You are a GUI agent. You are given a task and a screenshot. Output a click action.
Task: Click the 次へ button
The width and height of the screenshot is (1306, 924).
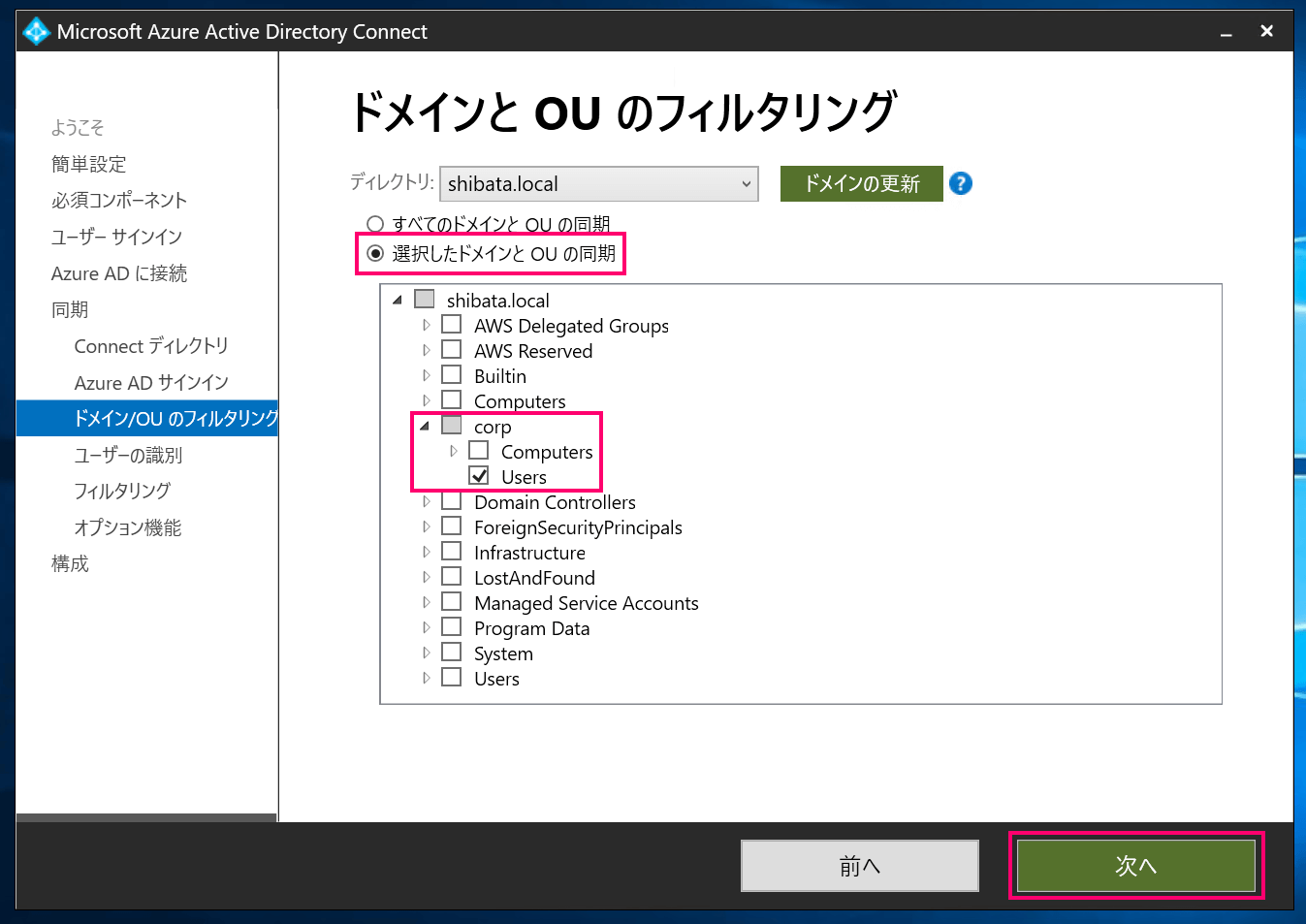point(1135,865)
